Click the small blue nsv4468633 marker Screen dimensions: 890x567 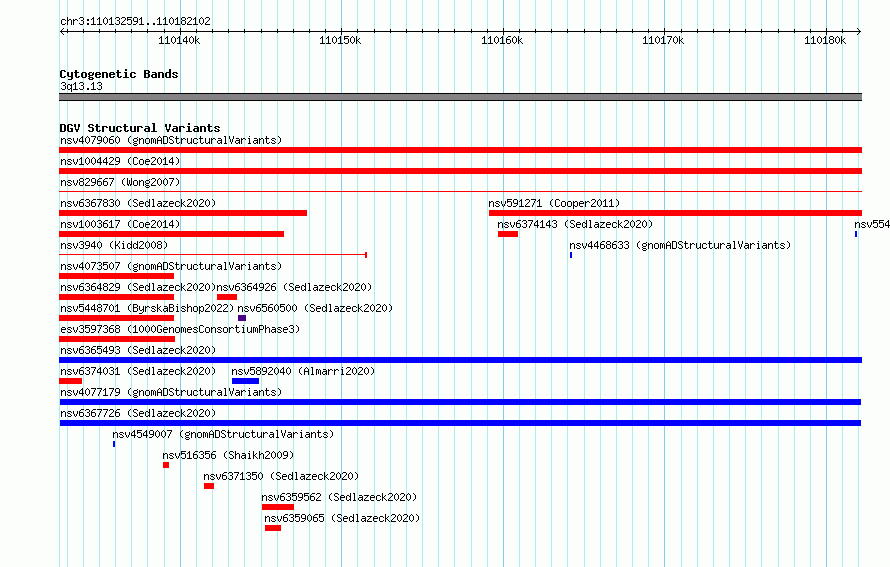click(x=571, y=255)
